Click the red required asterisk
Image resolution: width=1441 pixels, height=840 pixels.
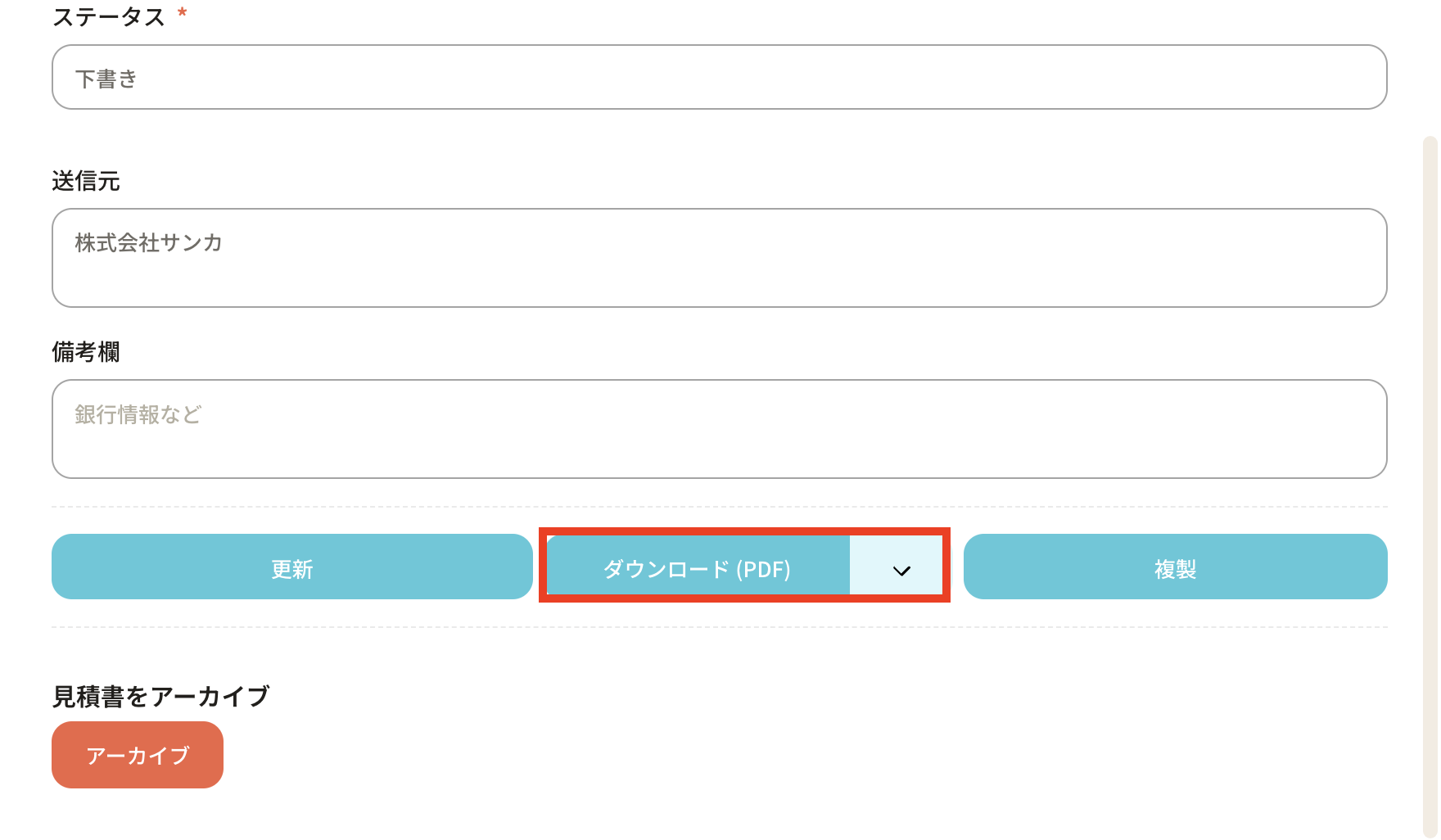(x=183, y=13)
